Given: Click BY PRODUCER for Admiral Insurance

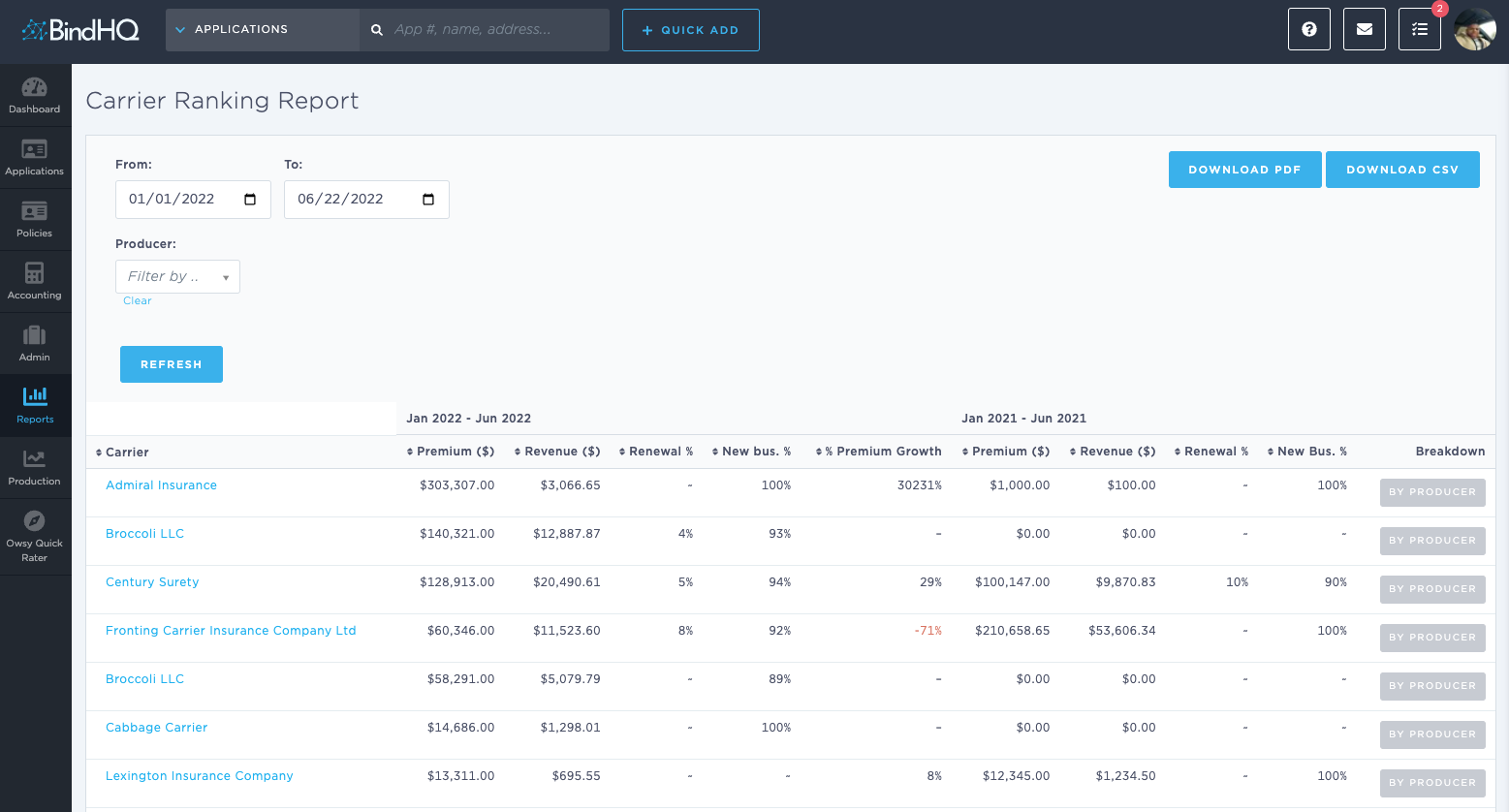Looking at the screenshot, I should [x=1432, y=492].
